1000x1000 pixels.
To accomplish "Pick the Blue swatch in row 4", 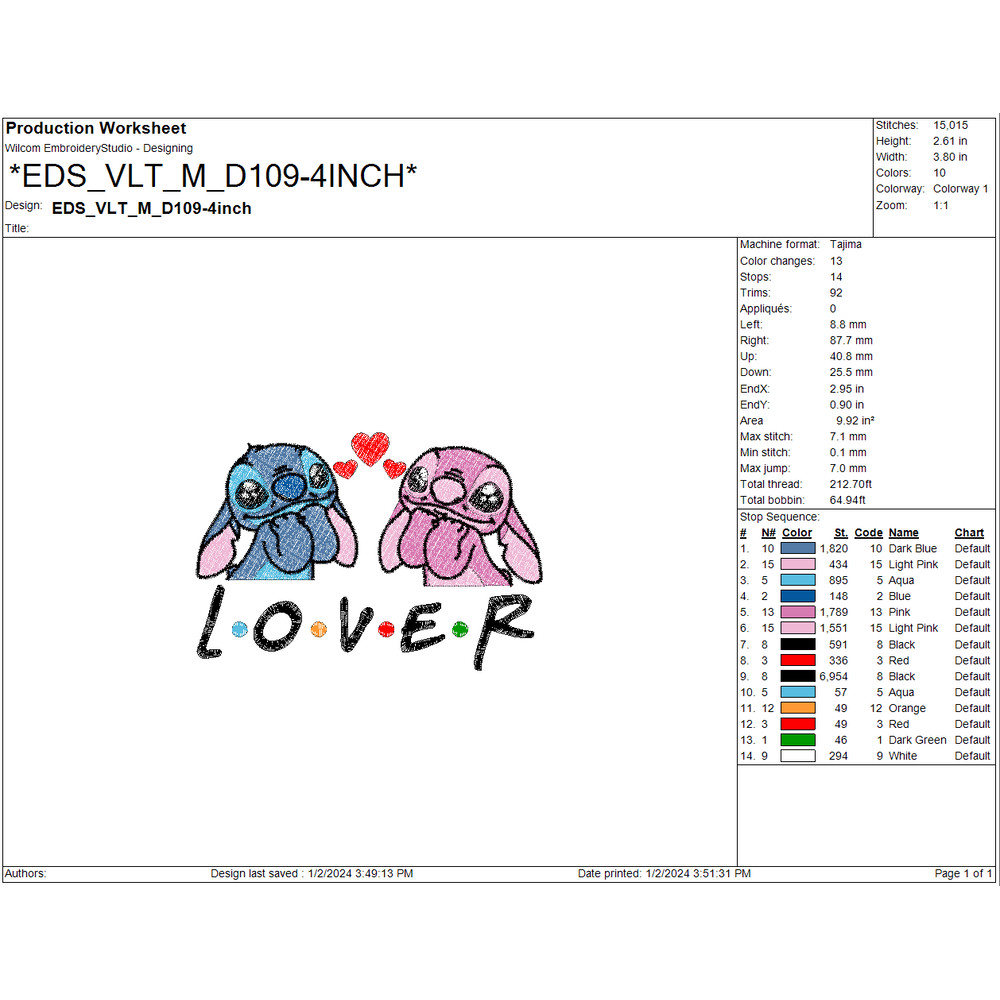I will pyautogui.click(x=796, y=596).
